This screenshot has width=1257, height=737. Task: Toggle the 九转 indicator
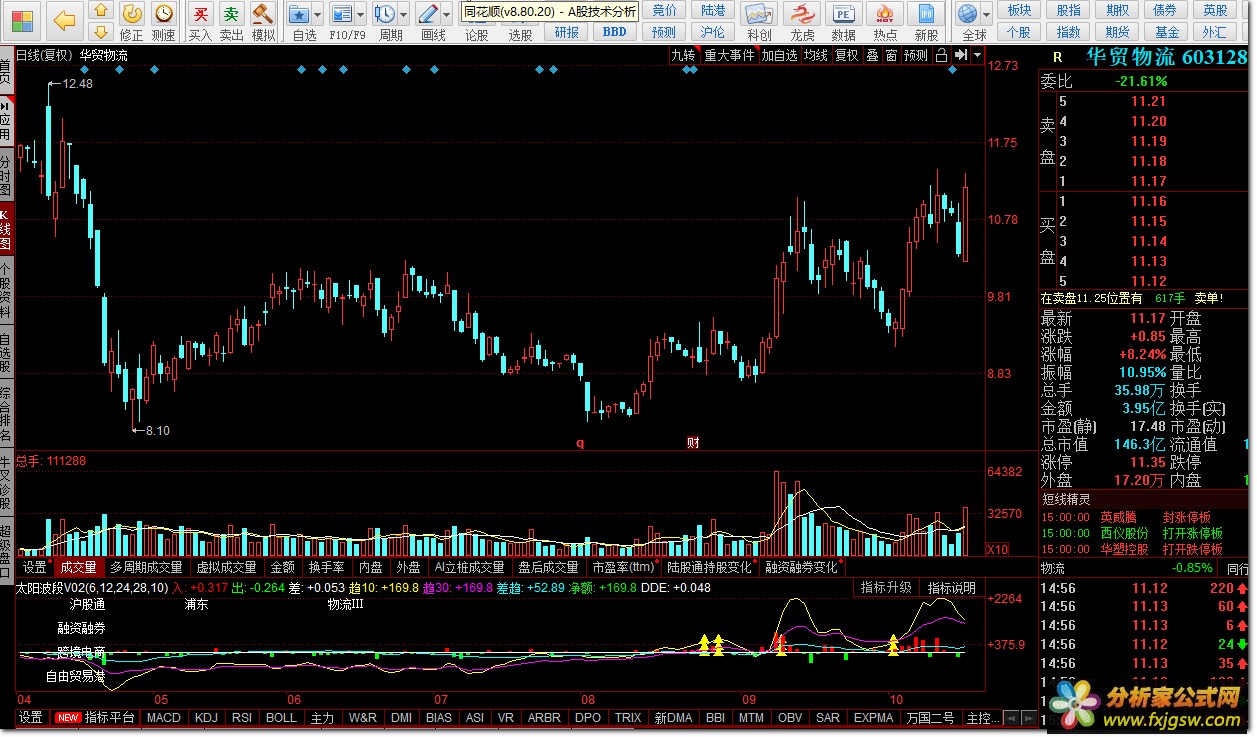tap(684, 56)
